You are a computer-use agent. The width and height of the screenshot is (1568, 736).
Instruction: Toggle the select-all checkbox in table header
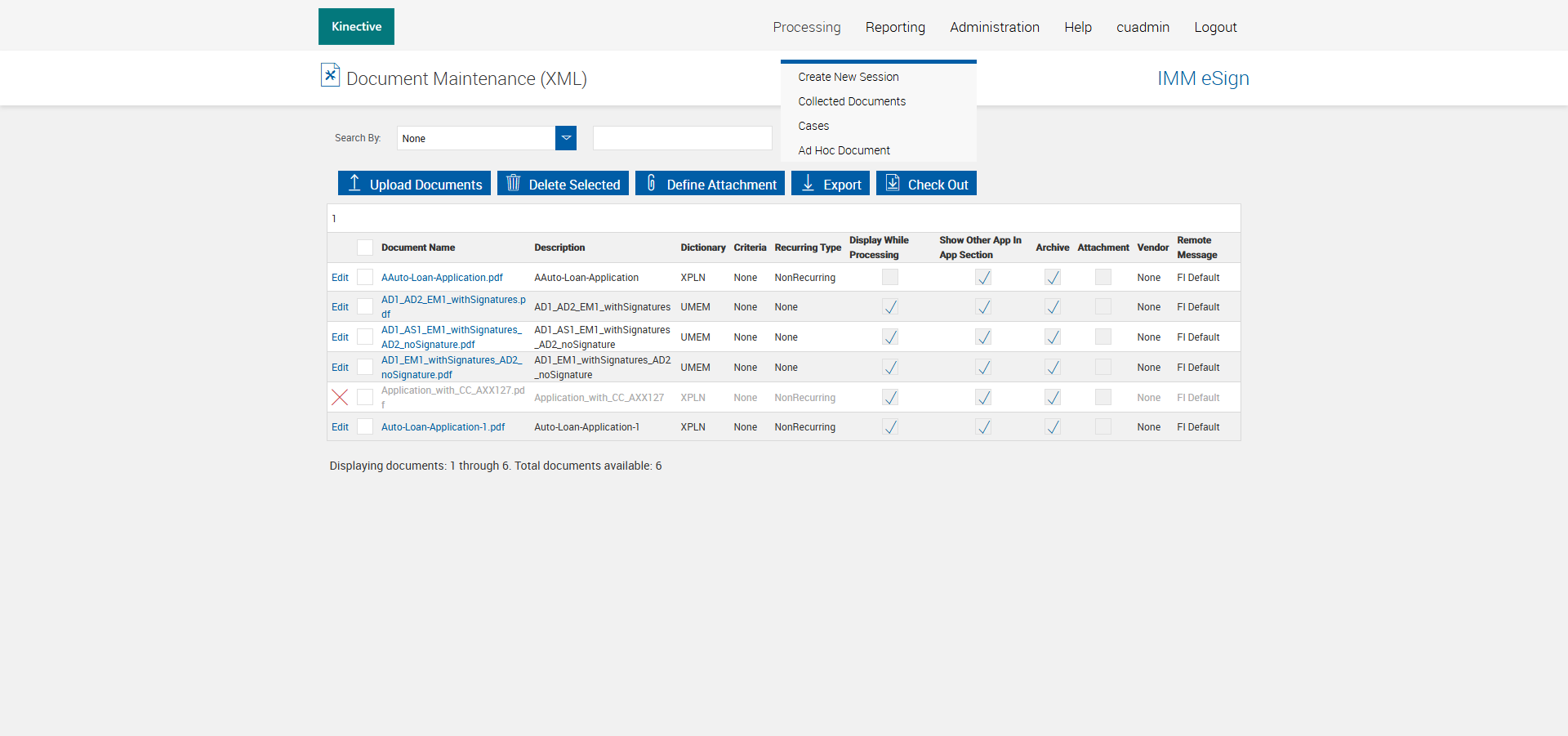click(365, 248)
